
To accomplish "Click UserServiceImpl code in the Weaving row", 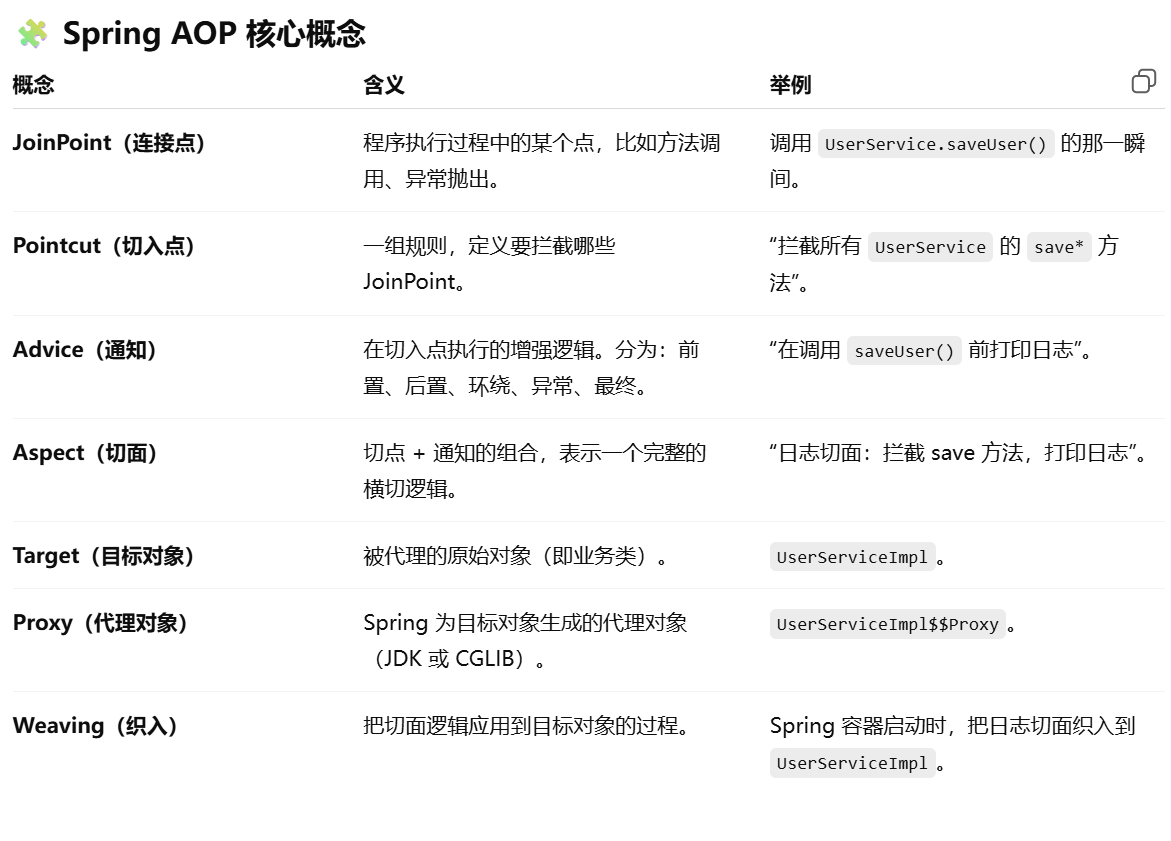I will point(852,763).
